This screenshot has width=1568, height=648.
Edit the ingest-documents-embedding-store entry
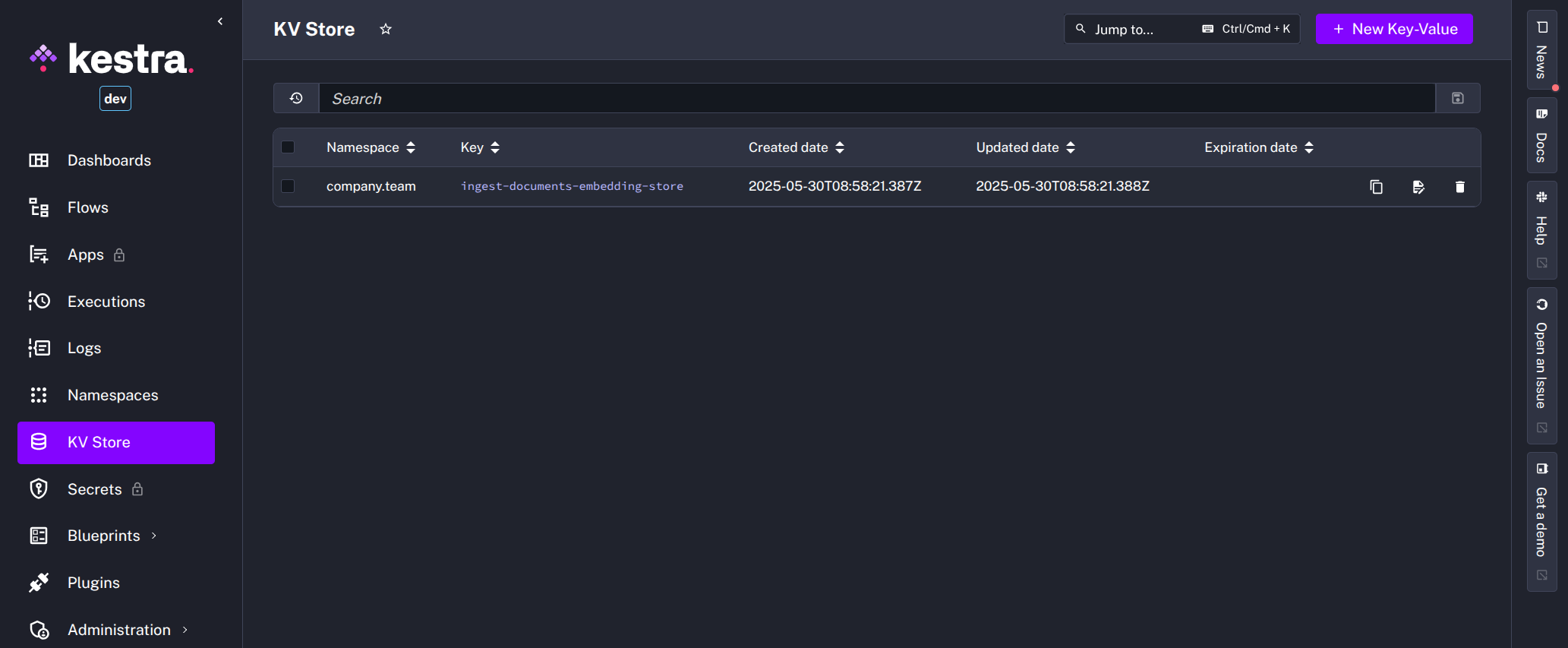1418,187
